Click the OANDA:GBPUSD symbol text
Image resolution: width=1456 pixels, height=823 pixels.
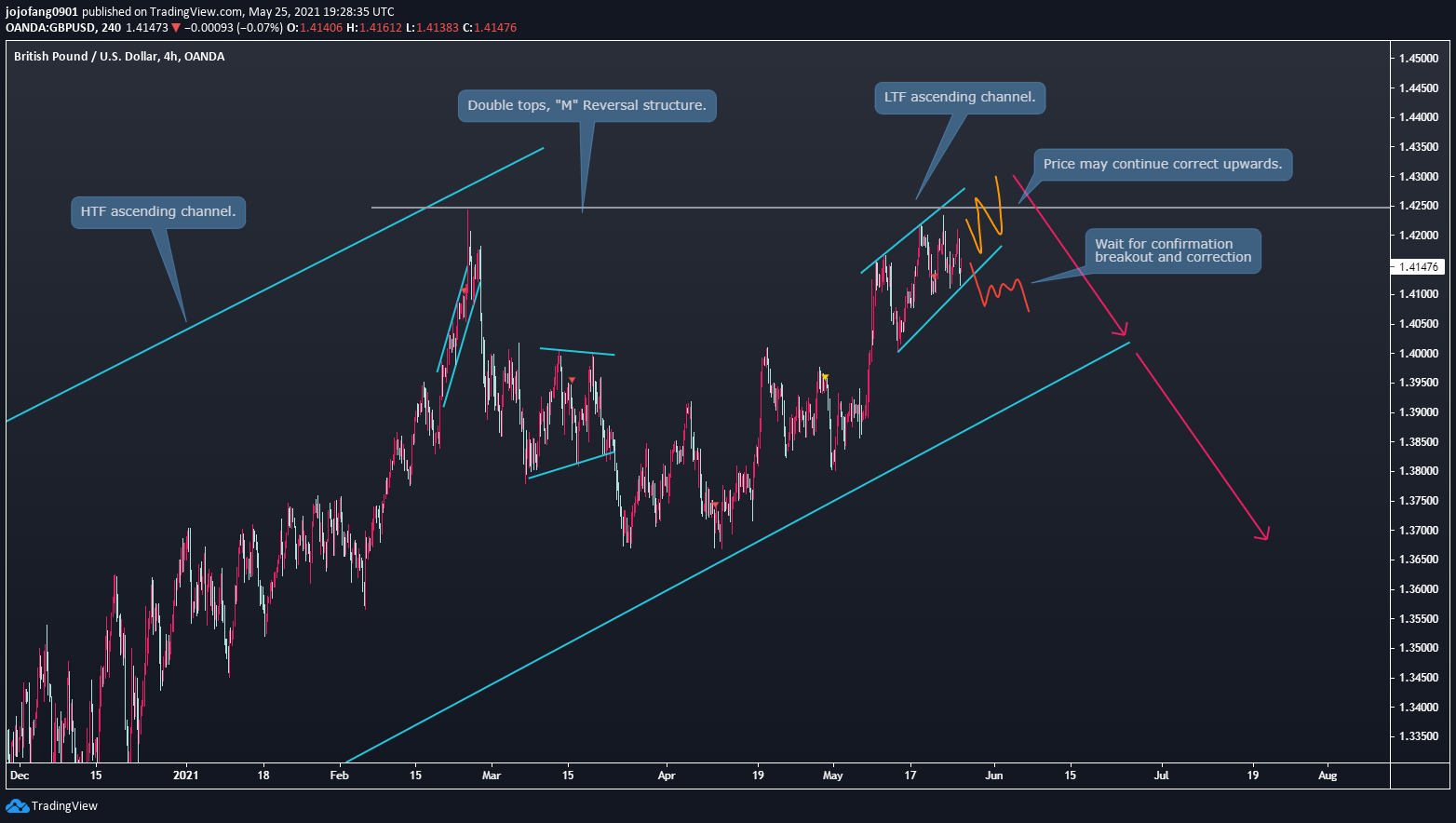point(50,28)
